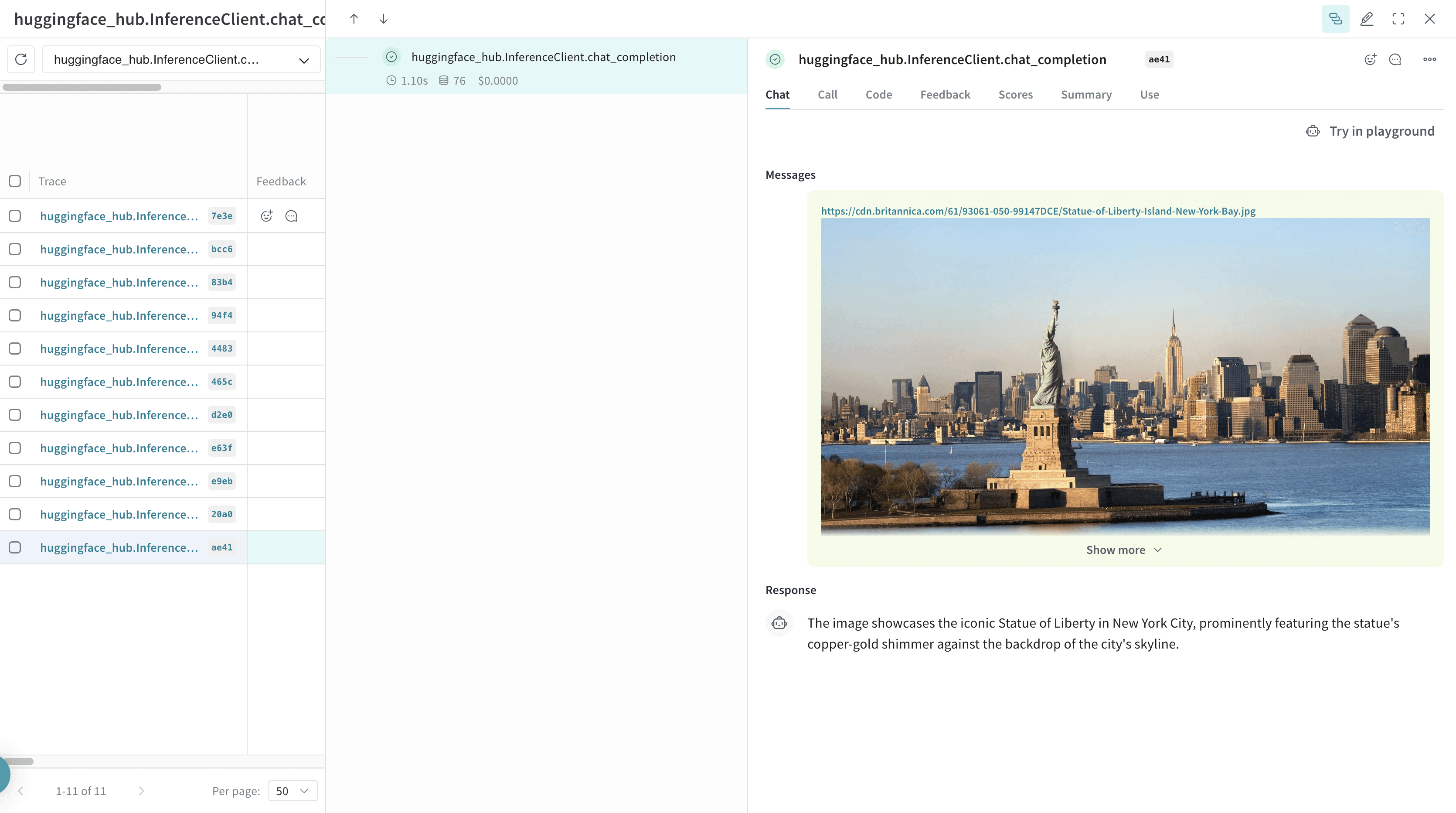1456x813 pixels.
Task: Close the call detail panel
Action: pos(1429,19)
